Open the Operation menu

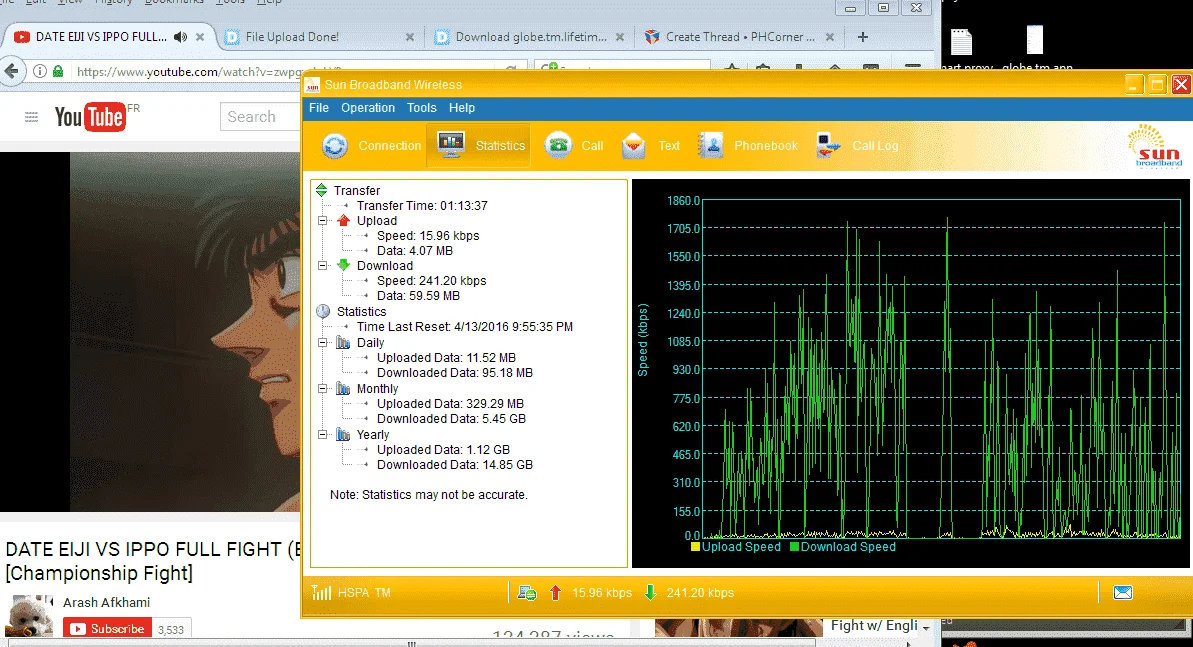pos(367,108)
